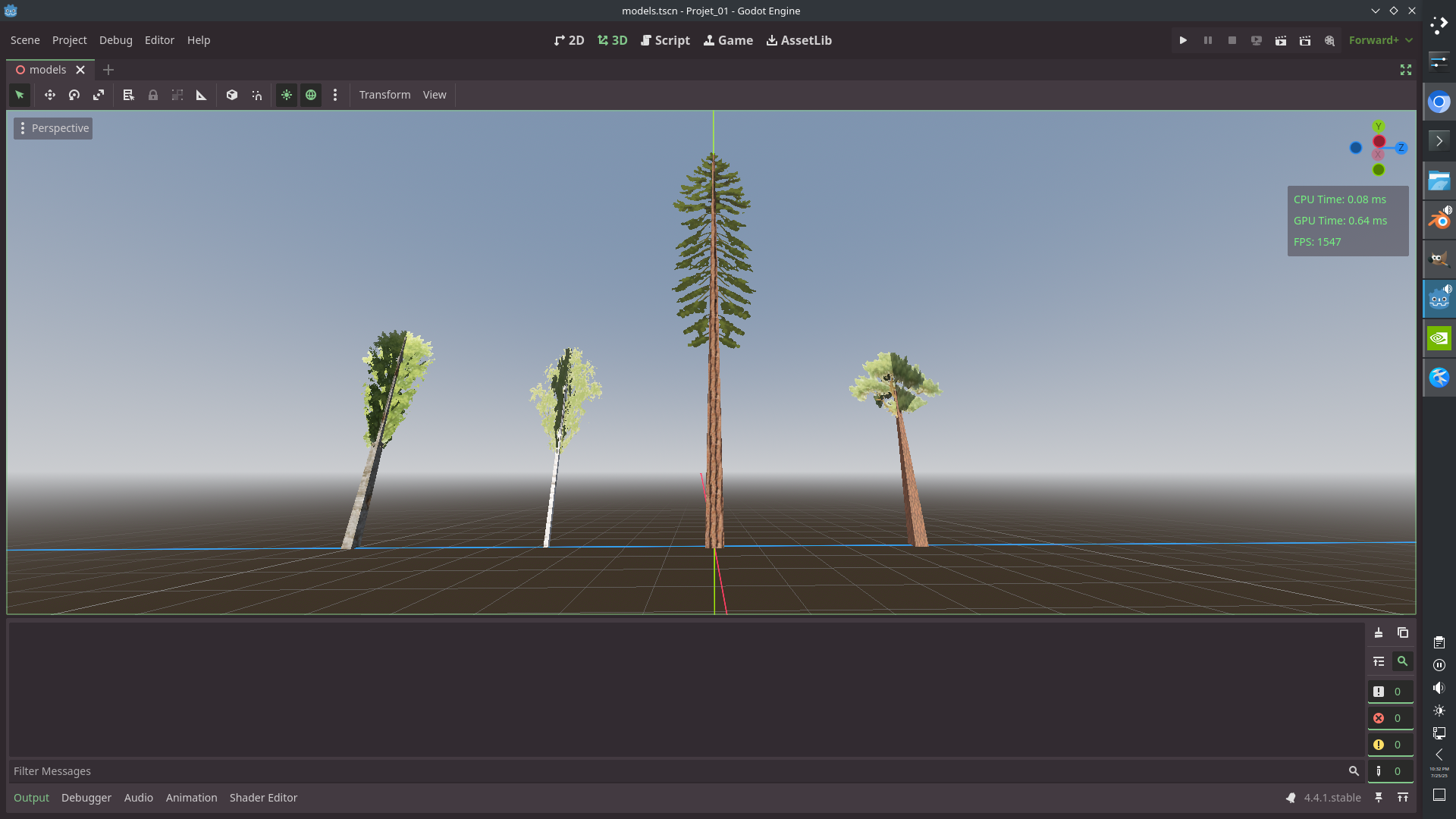The width and height of the screenshot is (1456, 819).
Task: Toggle preview environment globe button
Action: pos(311,95)
